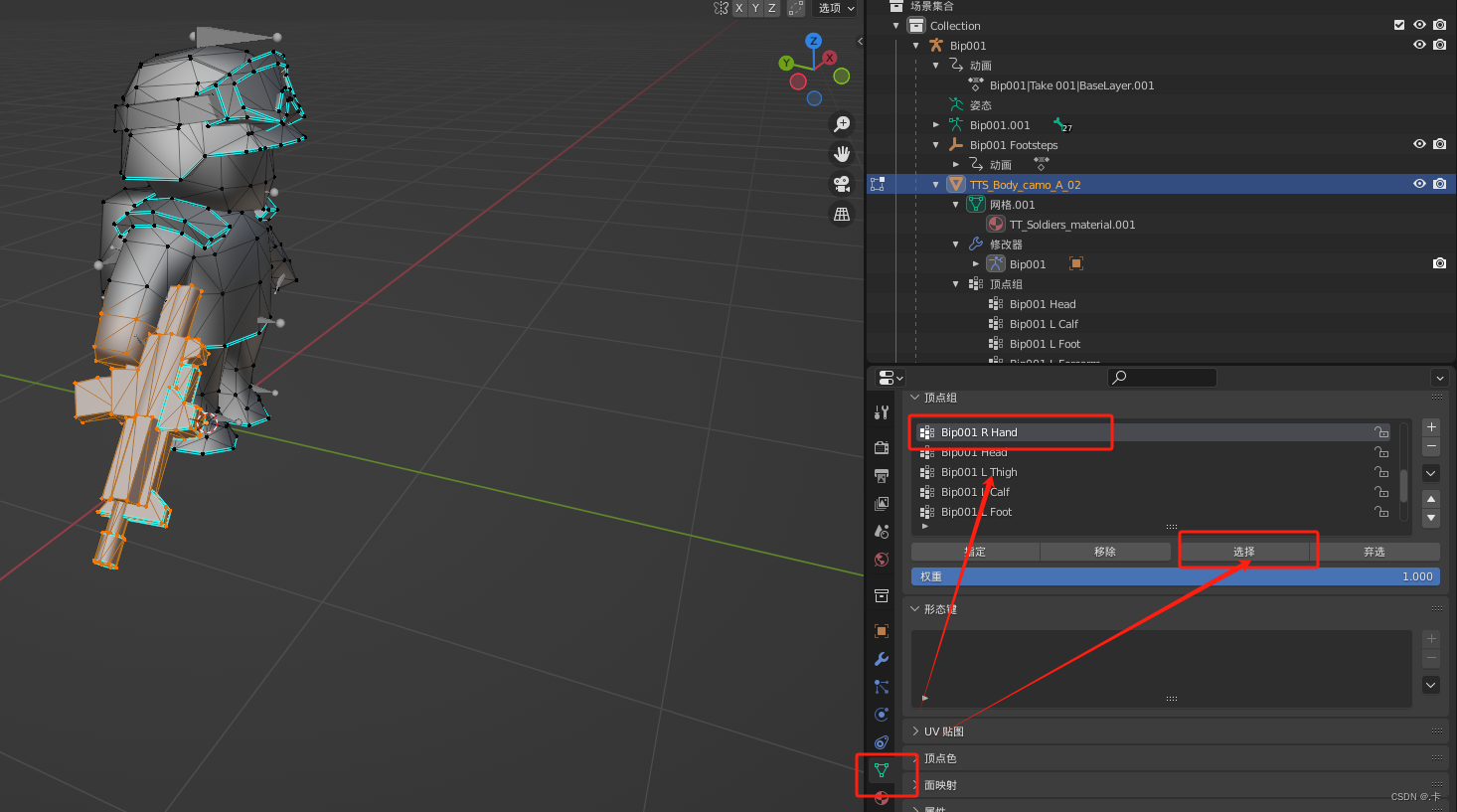Toggle lock on Bip001 L Thigh vertex group
The width and height of the screenshot is (1457, 812).
pyautogui.click(x=1381, y=472)
